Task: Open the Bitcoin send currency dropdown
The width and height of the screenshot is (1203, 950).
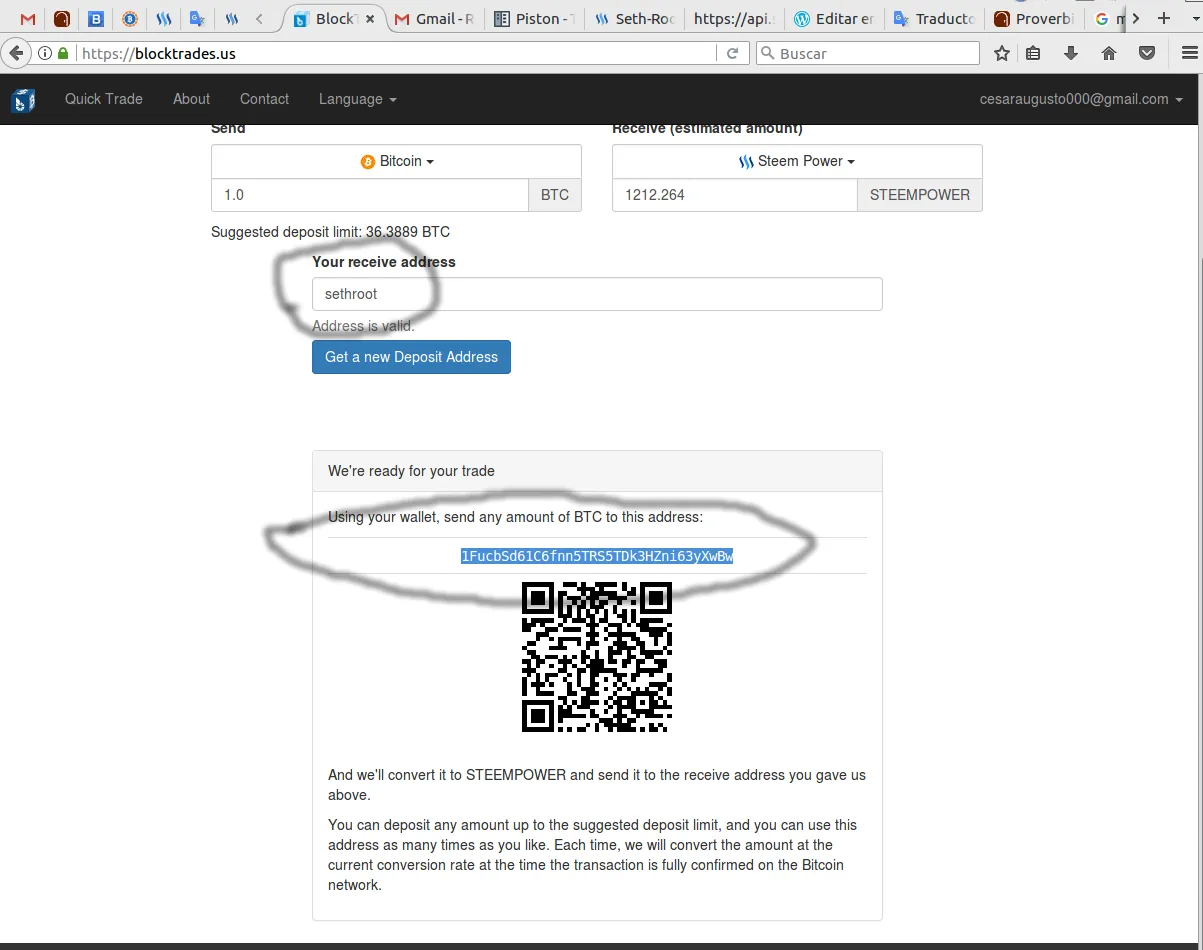Action: click(x=396, y=161)
